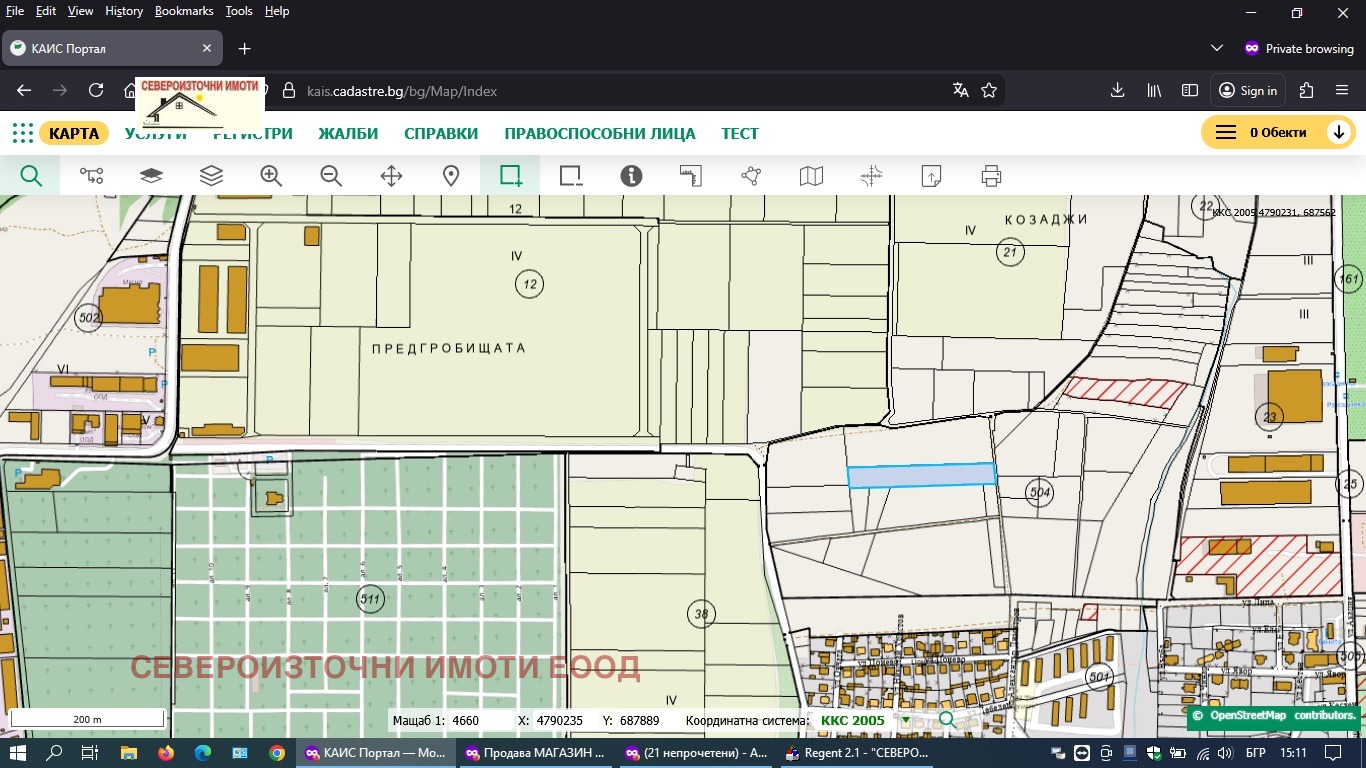1366x768 pixels.
Task: Expand the 0 Обекти download arrow
Action: point(1338,133)
